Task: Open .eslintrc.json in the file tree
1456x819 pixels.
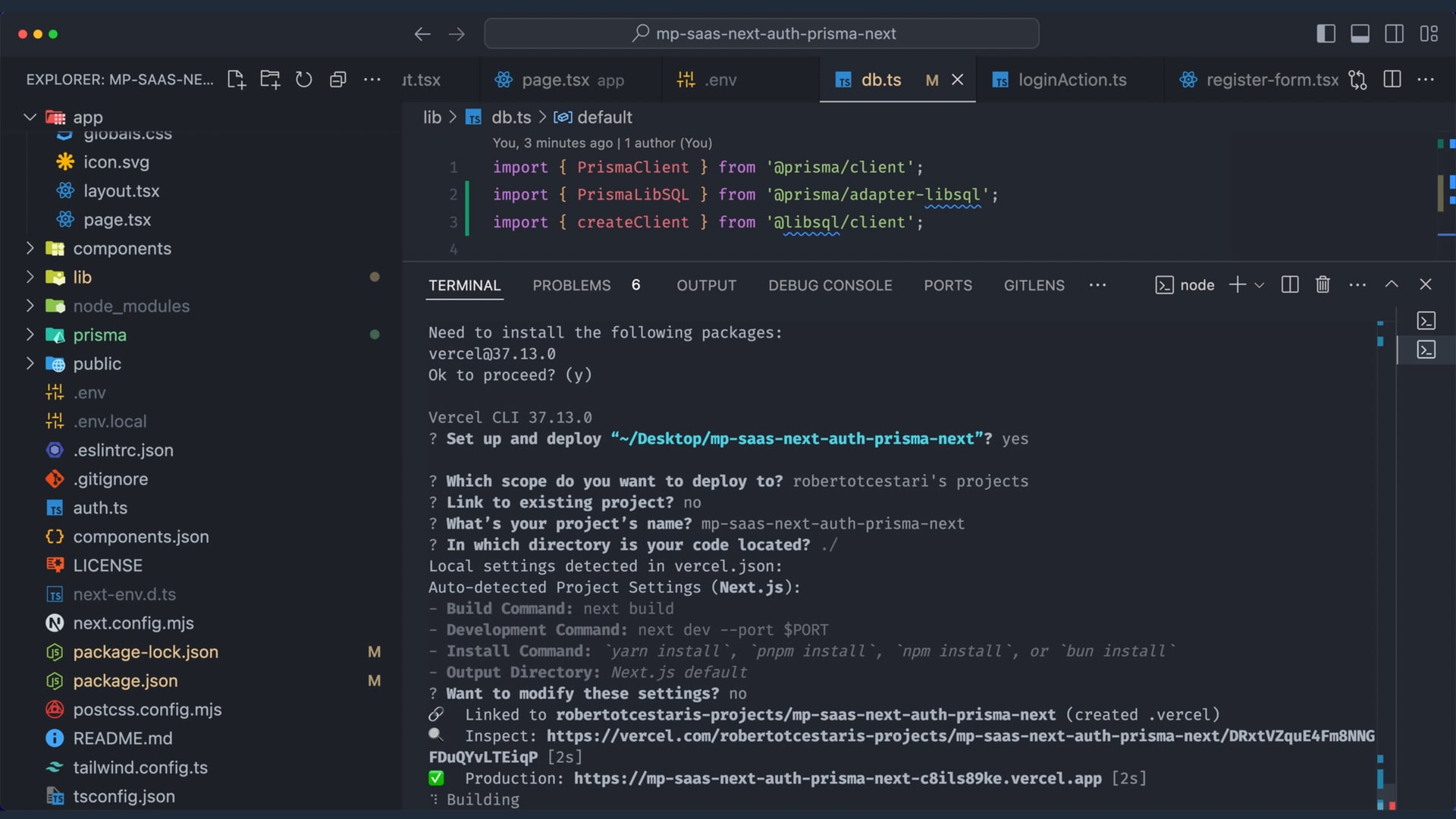Action: (x=124, y=450)
